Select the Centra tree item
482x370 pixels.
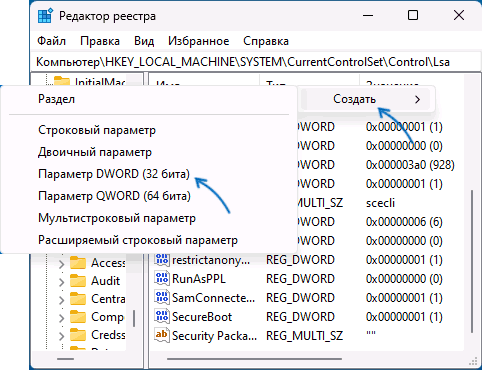coord(108,299)
